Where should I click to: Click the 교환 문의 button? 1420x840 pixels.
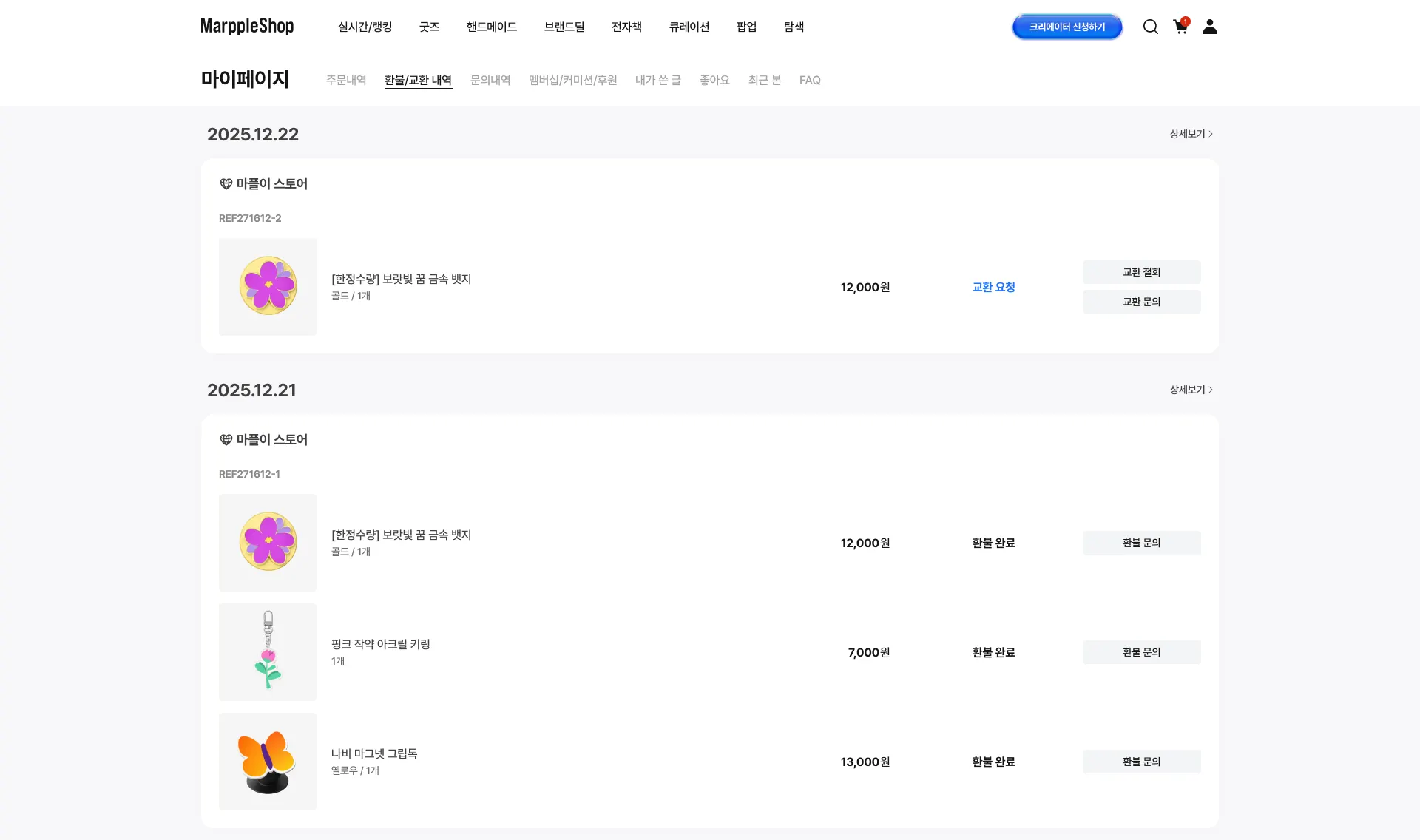pos(1141,302)
